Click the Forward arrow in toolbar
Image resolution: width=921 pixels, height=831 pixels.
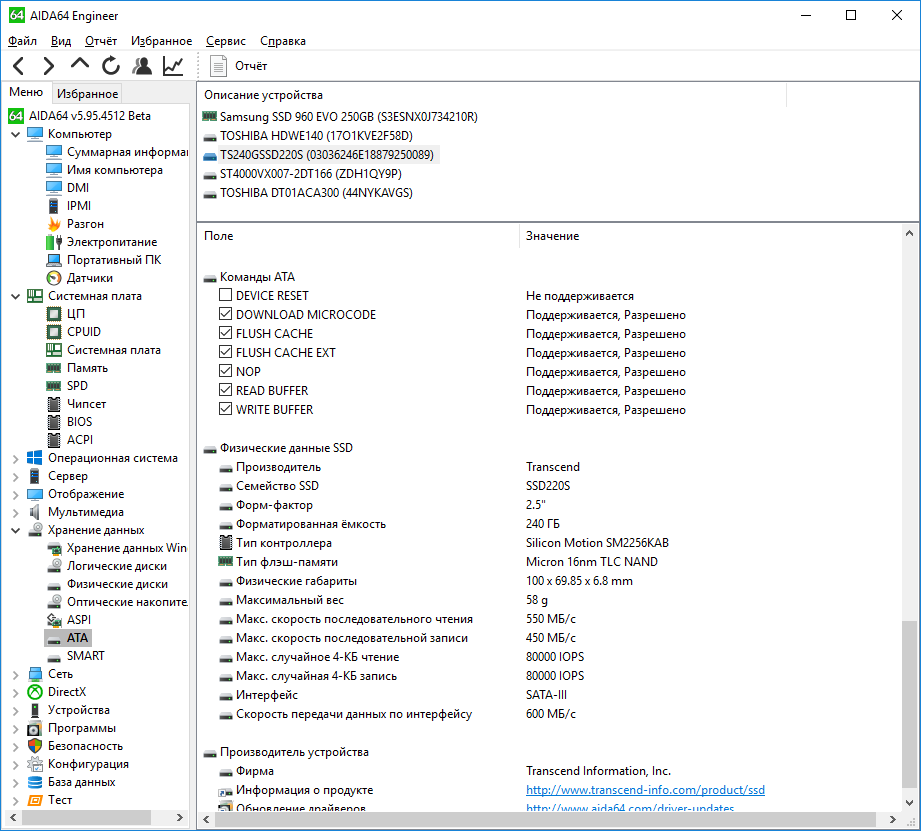pyautogui.click(x=49, y=66)
